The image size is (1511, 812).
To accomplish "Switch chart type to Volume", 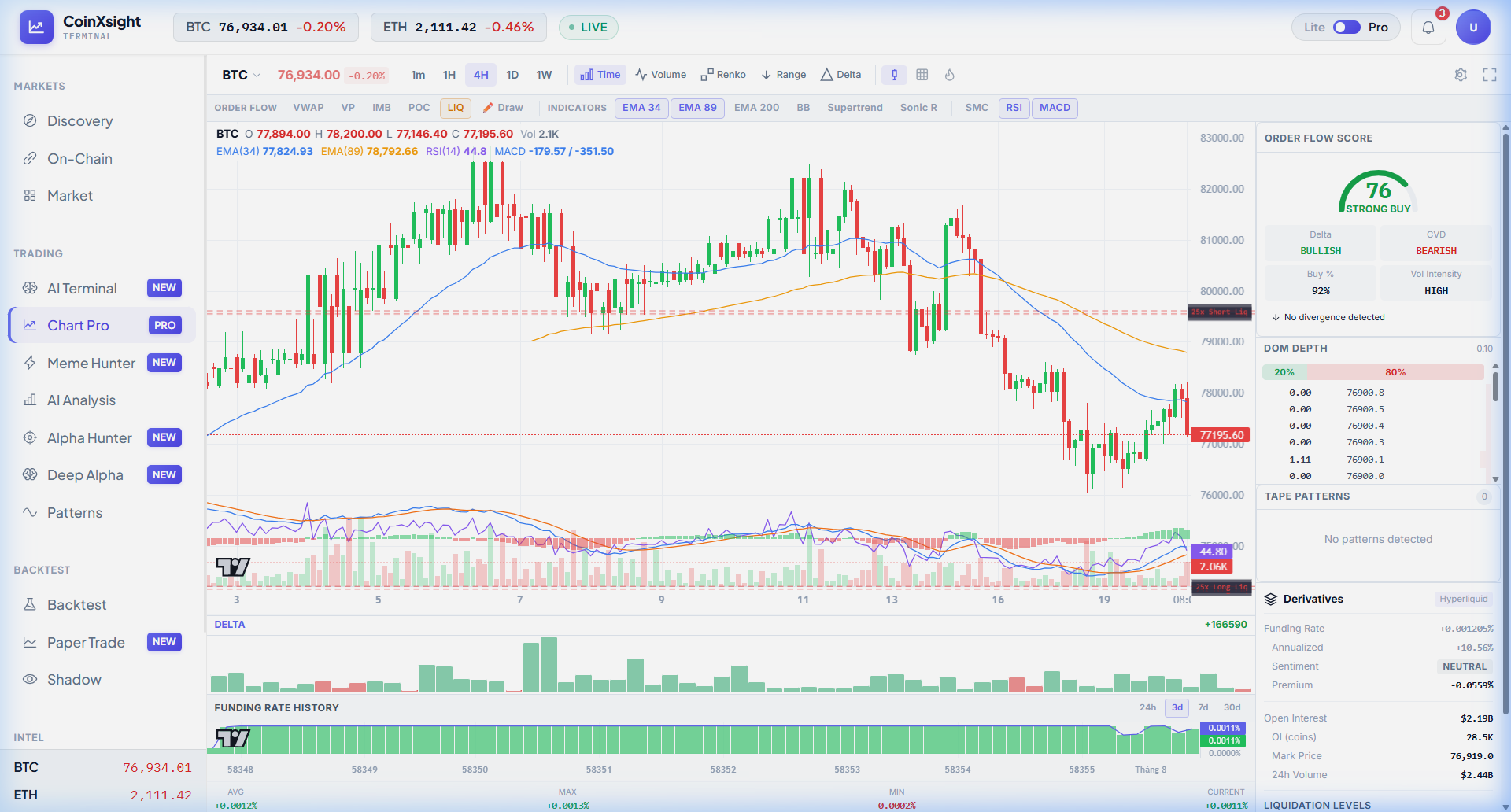I will tap(661, 75).
